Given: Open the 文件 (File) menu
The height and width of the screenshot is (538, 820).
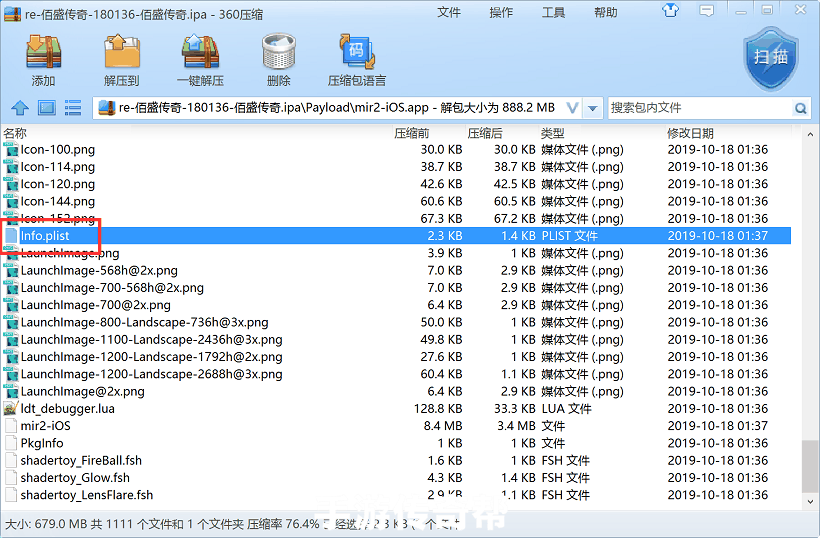Looking at the screenshot, I should point(449,12).
